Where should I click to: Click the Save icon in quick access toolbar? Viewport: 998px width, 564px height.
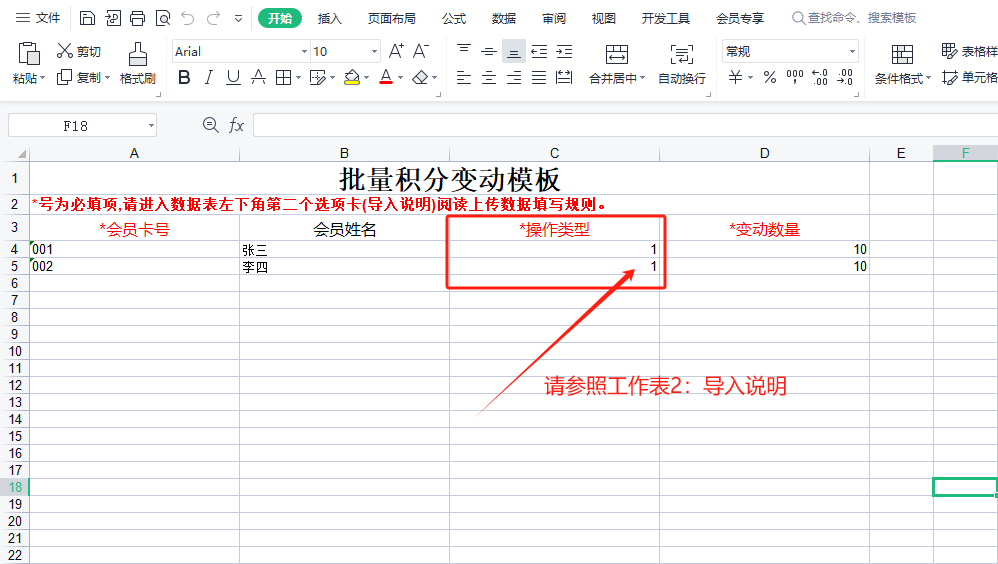click(88, 18)
